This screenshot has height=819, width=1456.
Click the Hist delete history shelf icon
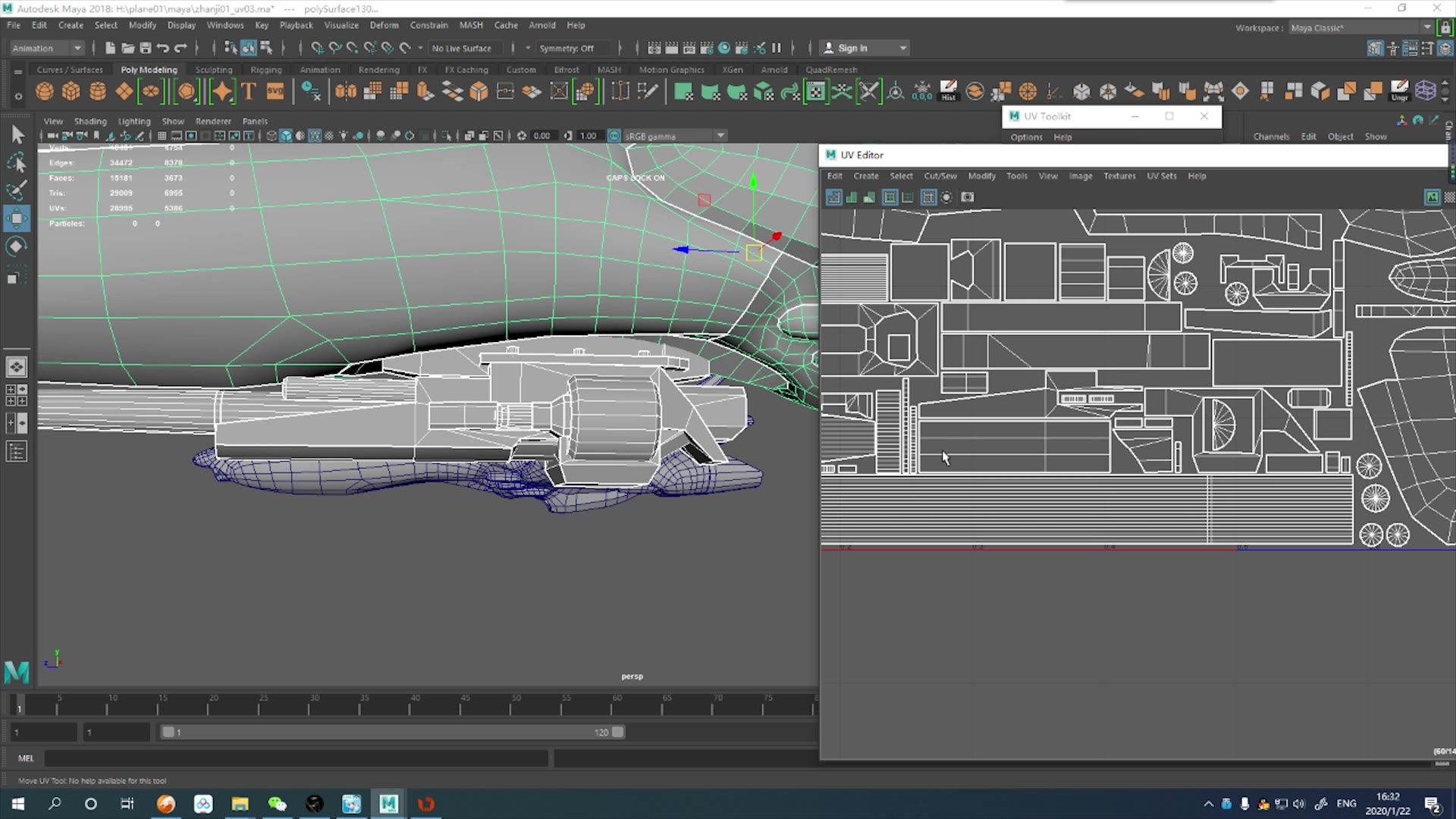point(948,92)
